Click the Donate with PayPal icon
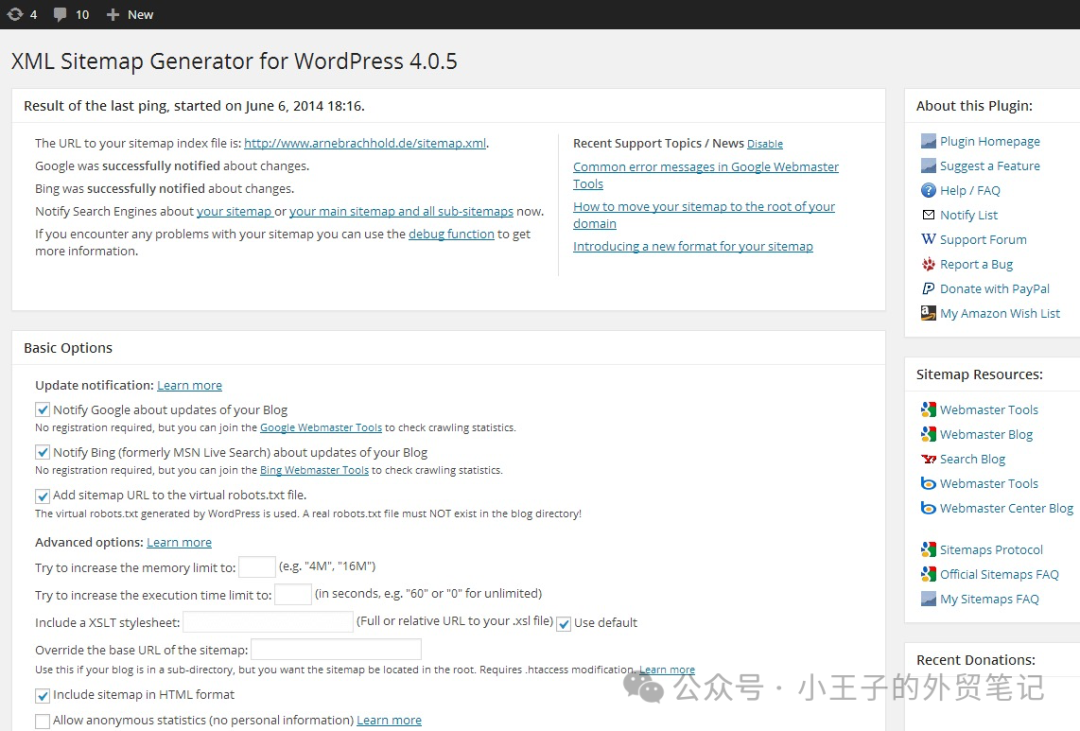This screenshot has width=1080, height=731. 928,289
